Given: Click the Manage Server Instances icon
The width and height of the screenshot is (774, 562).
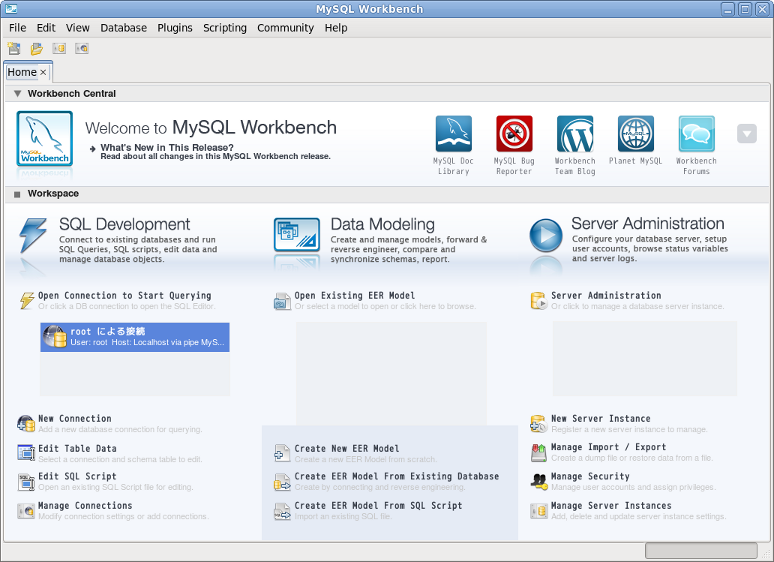Looking at the screenshot, I should [539, 511].
